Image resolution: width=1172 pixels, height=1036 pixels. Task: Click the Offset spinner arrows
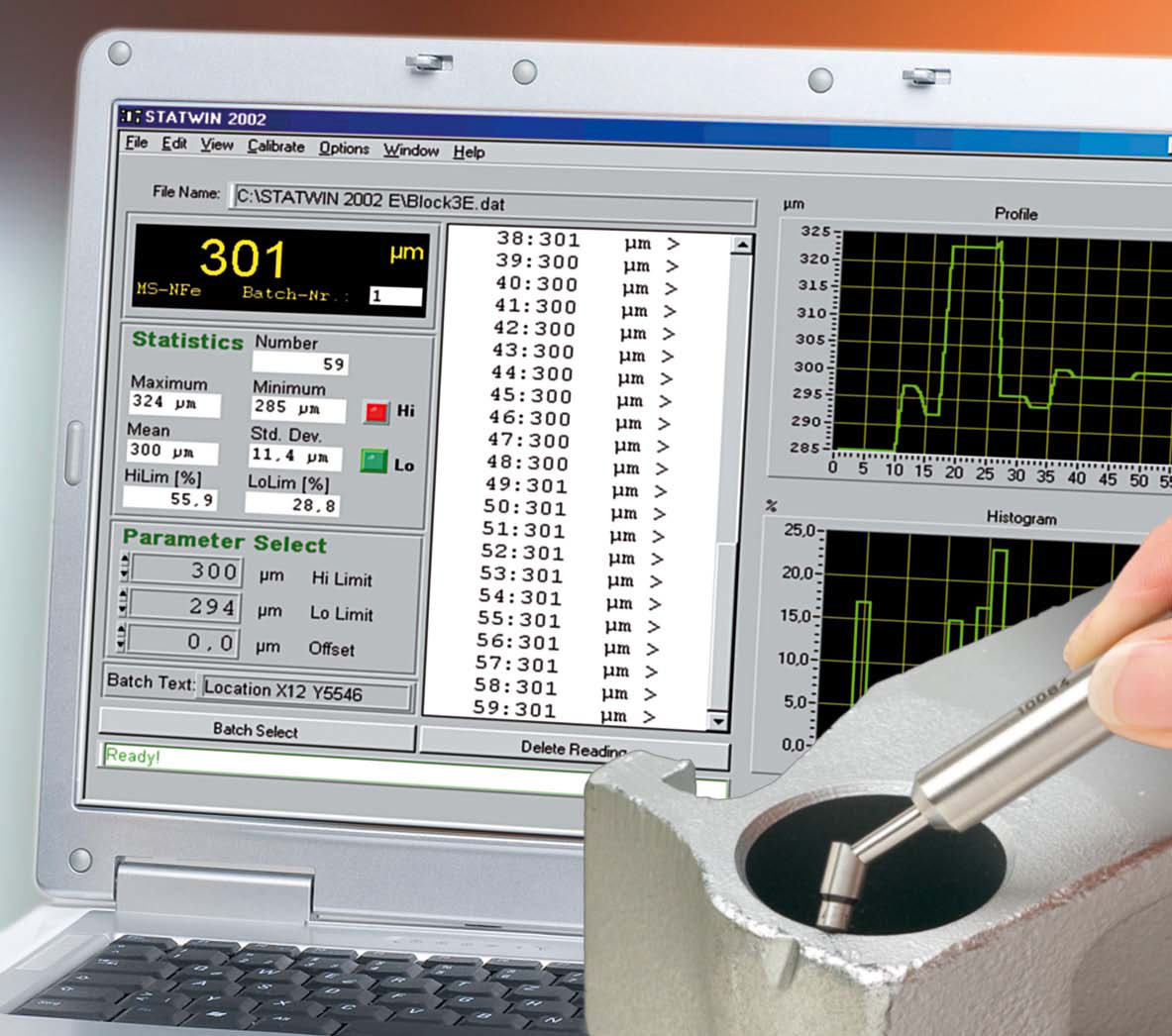(122, 638)
